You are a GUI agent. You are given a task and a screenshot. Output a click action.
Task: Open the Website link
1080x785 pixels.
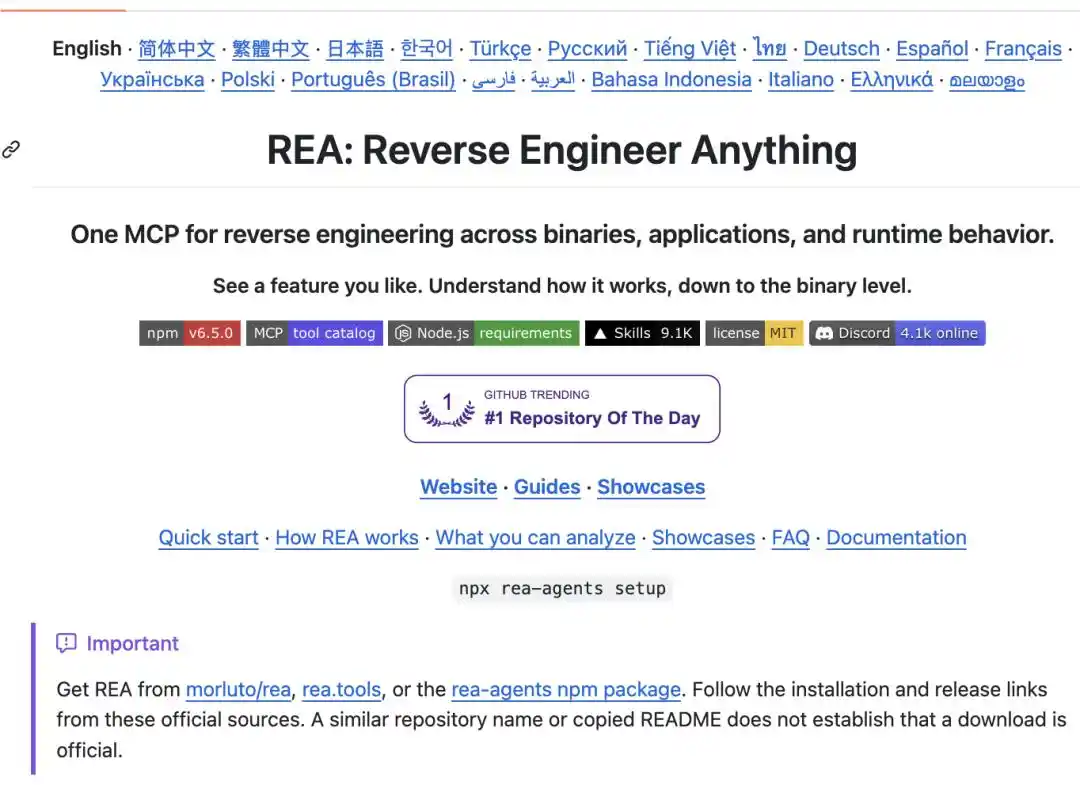click(x=459, y=487)
